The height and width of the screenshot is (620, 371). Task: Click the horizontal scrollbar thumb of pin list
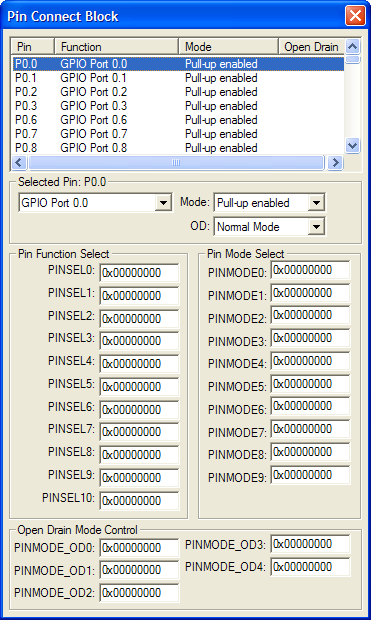tap(176, 162)
